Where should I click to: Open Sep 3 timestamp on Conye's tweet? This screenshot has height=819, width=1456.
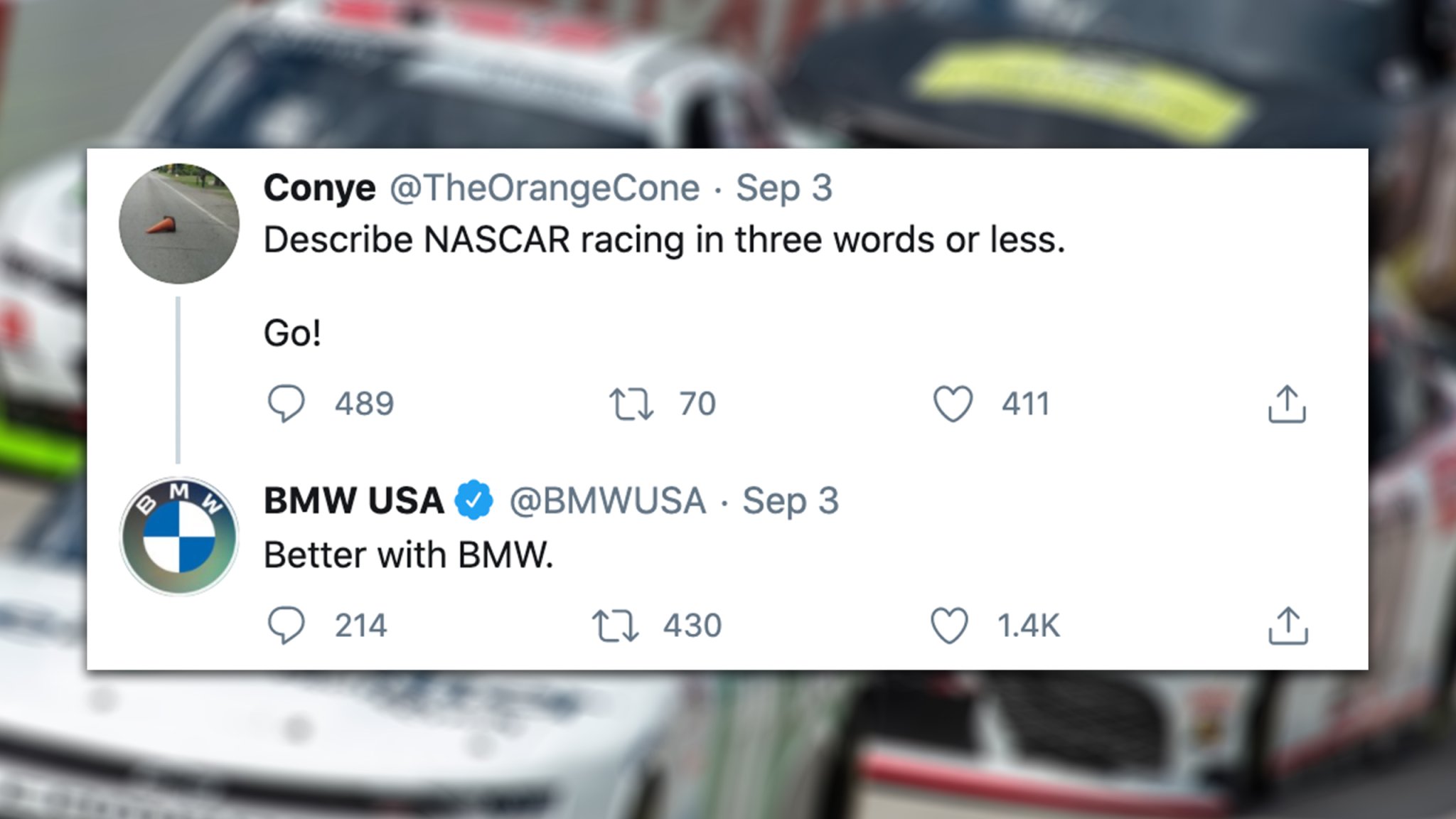(x=783, y=188)
